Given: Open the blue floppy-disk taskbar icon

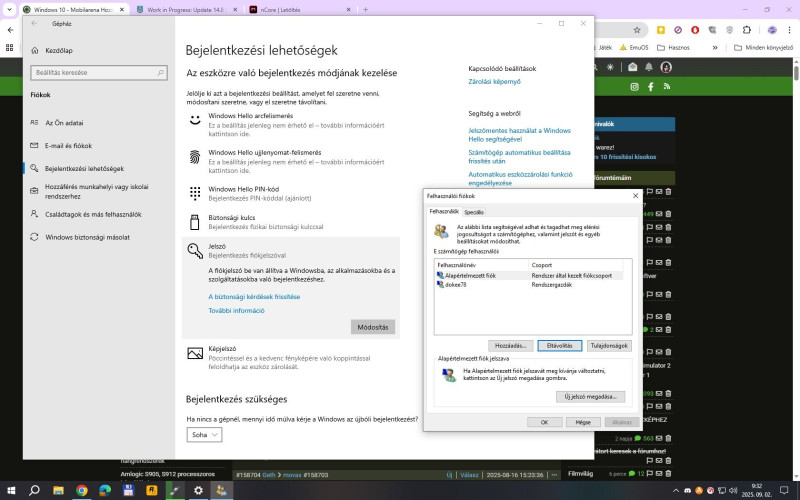Looking at the screenshot, I should pyautogui.click(x=128, y=490).
